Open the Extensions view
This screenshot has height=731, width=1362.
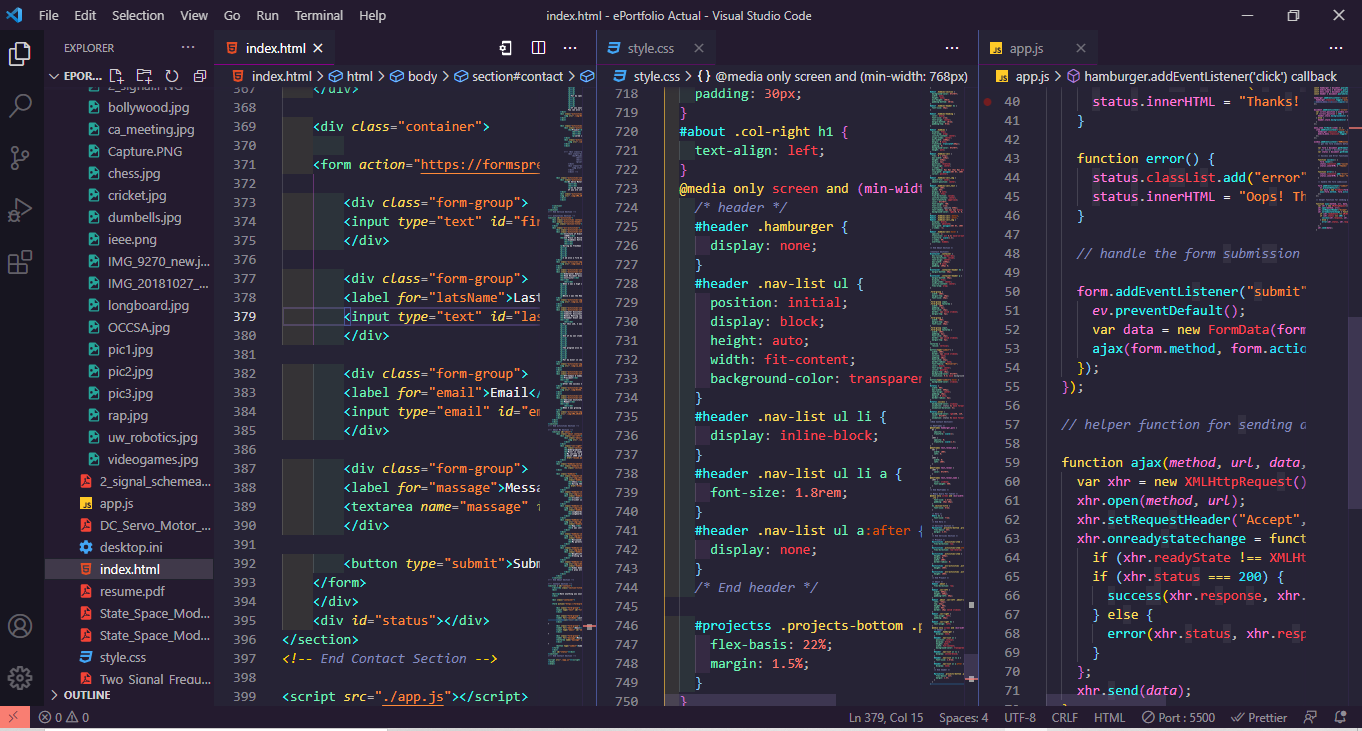[20, 263]
